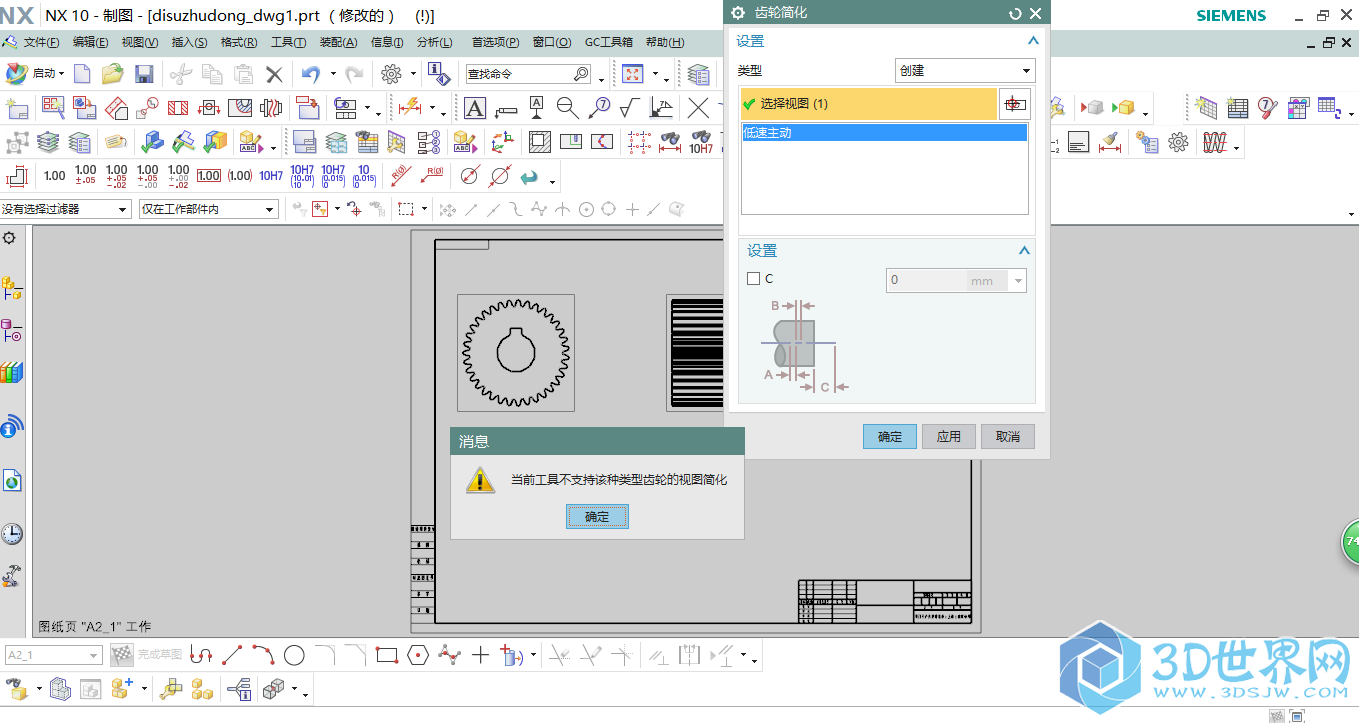This screenshot has width=1359, height=723.
Task: Expand the undo history dropdown arrow
Action: coord(333,74)
